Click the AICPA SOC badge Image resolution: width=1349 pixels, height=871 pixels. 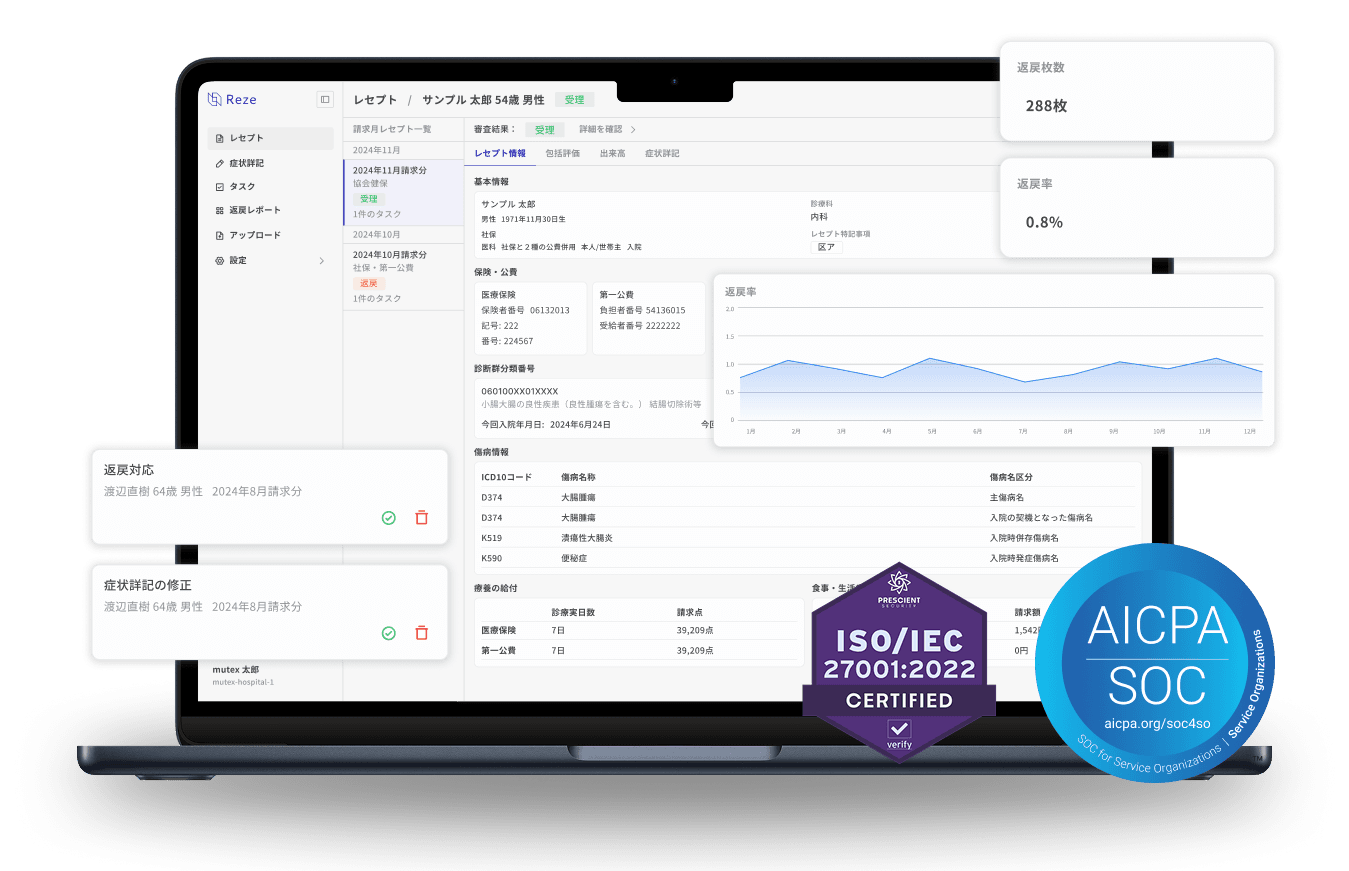(x=1155, y=663)
